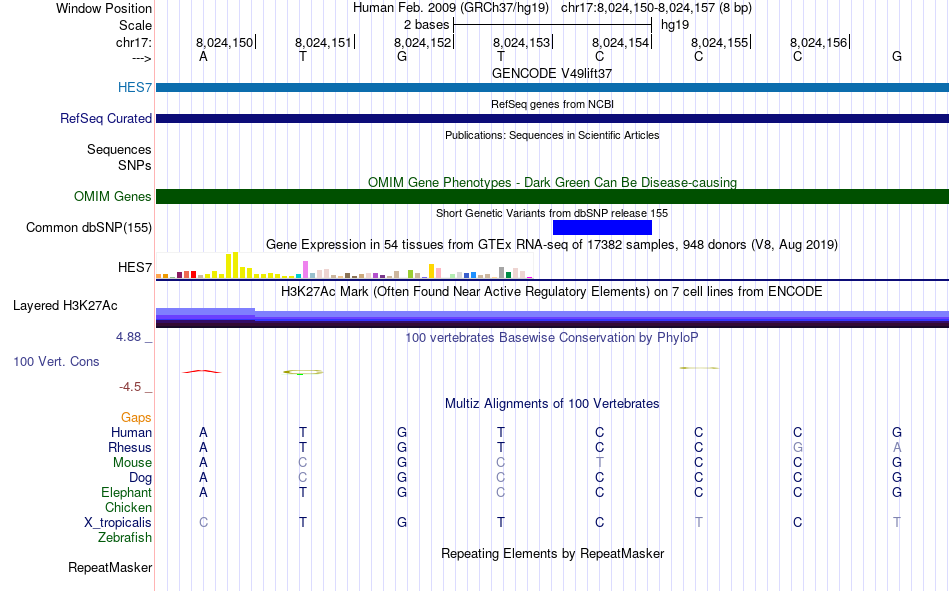The height and width of the screenshot is (591, 950).
Task: Click the dark green OMIM Genes bar
Action: click(x=552, y=196)
